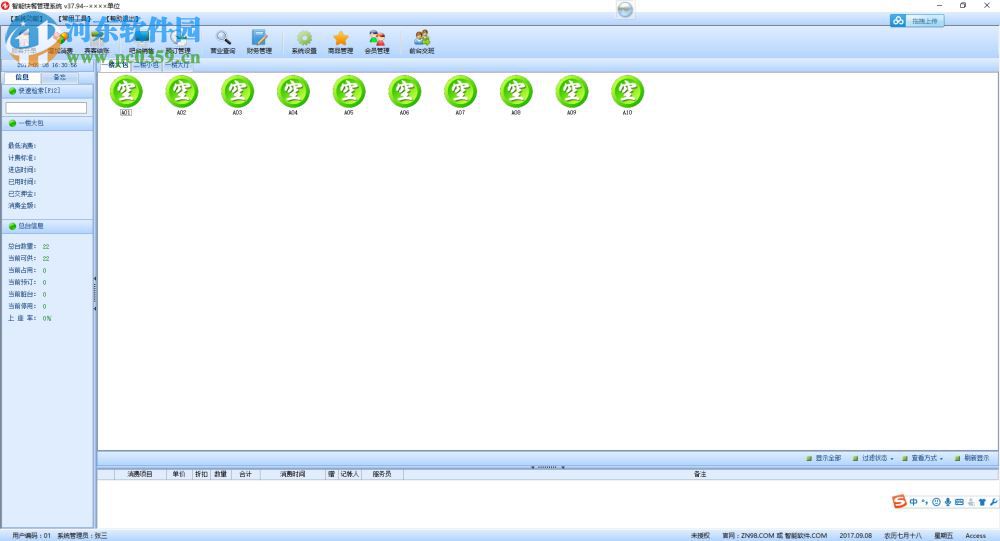Collapse the 一楼大包 info section header
The height and width of the screenshot is (541, 1000).
[x=47, y=123]
